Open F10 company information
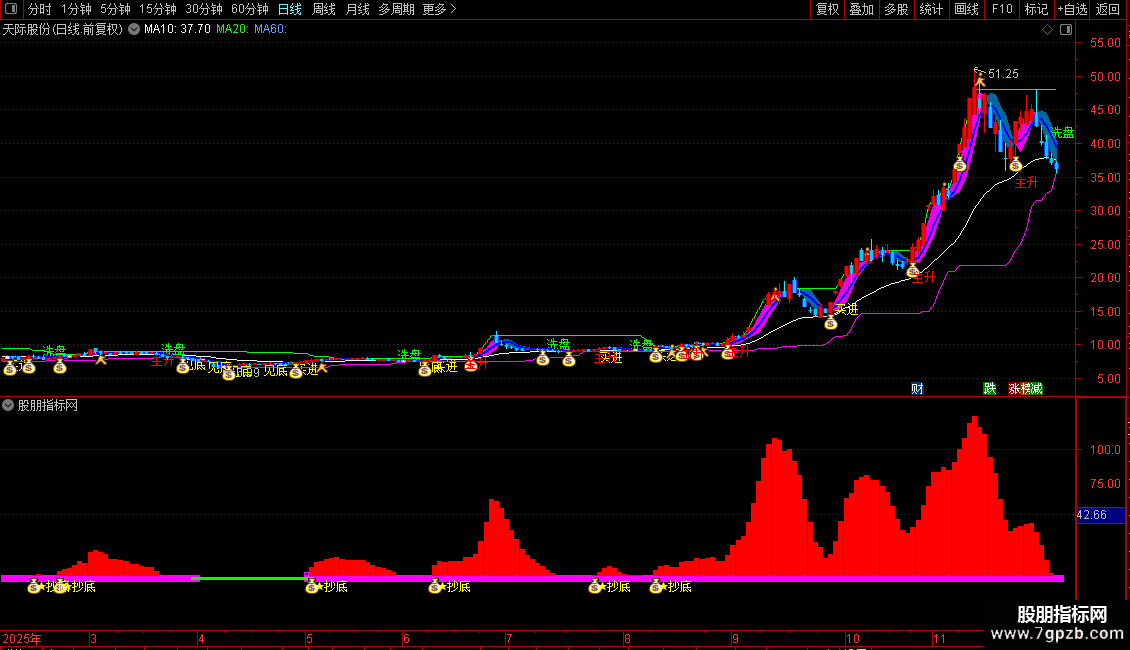This screenshot has width=1130, height=650. [x=1002, y=9]
